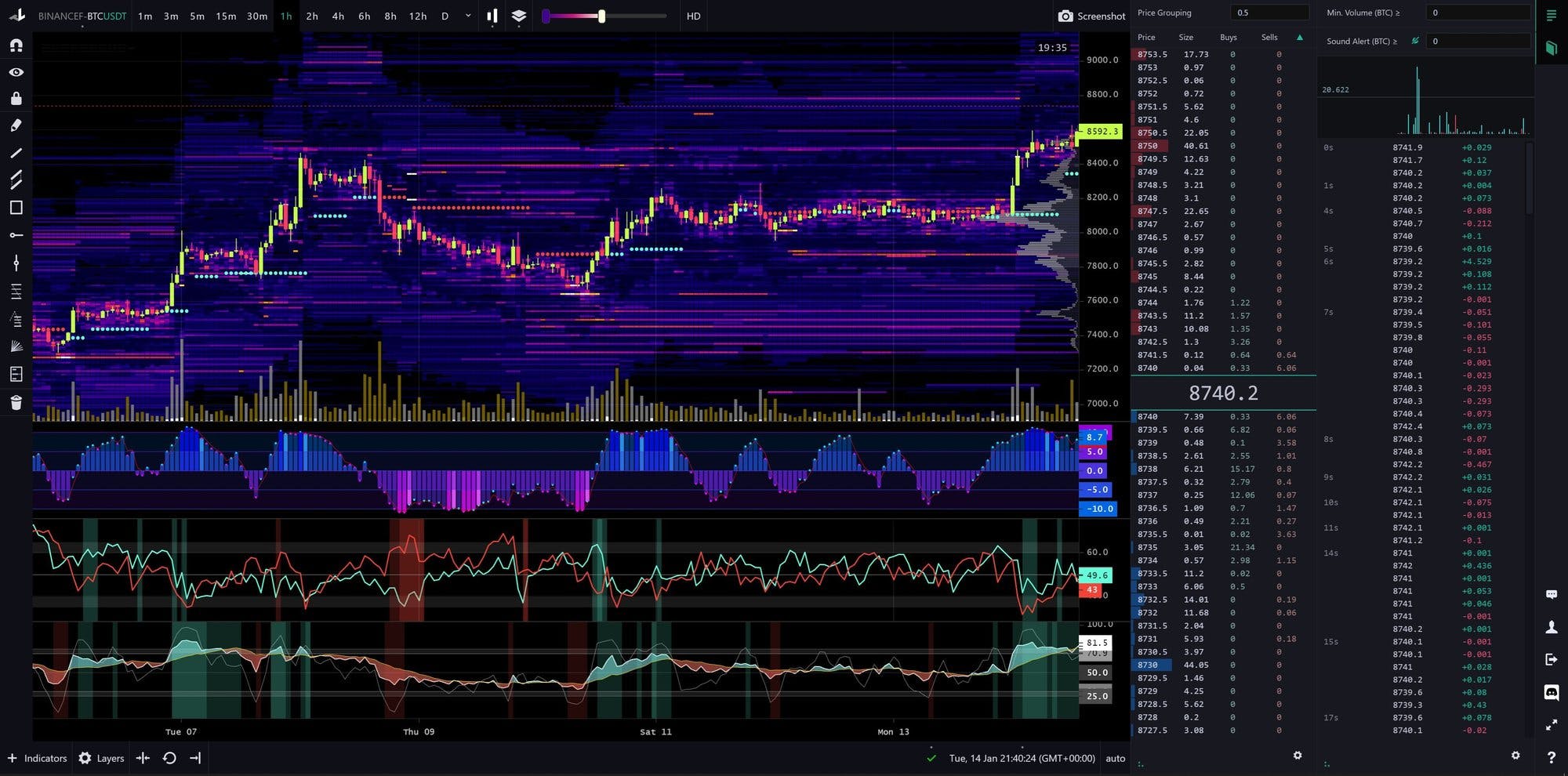Select the Fibonacci retracement tool
The height and width of the screenshot is (776, 1568).
click(16, 292)
